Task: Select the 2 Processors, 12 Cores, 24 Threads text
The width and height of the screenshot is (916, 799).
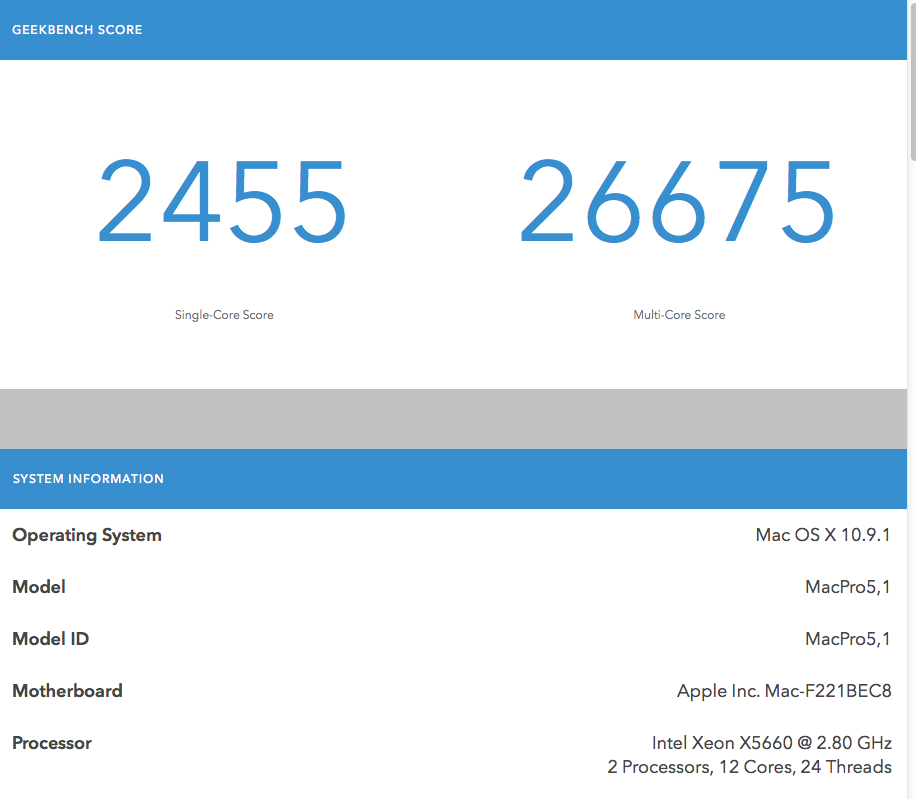Action: (750, 767)
